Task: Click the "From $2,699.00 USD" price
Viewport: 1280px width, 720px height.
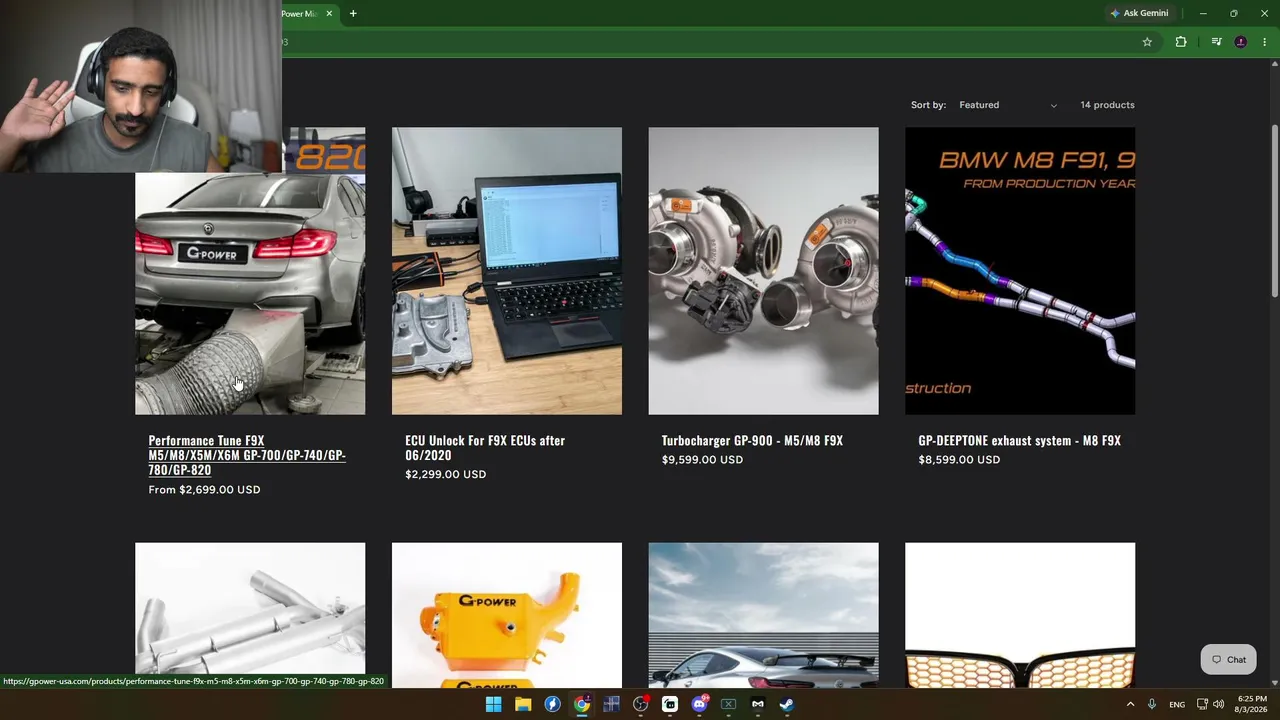Action: [204, 490]
